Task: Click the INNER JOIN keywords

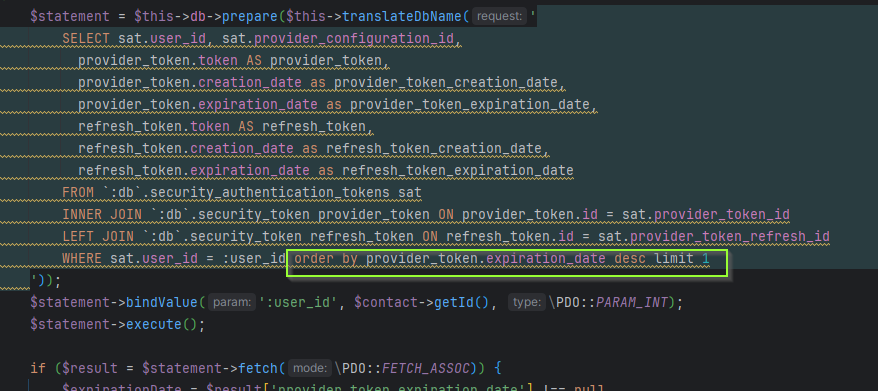Action: click(x=102, y=215)
